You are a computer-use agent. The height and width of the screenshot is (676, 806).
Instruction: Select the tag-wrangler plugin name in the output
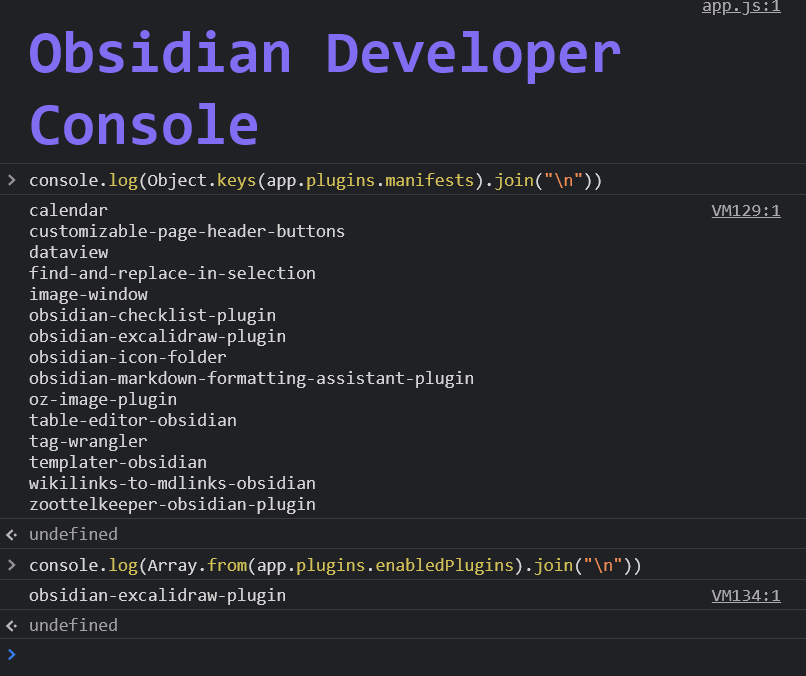[88, 441]
